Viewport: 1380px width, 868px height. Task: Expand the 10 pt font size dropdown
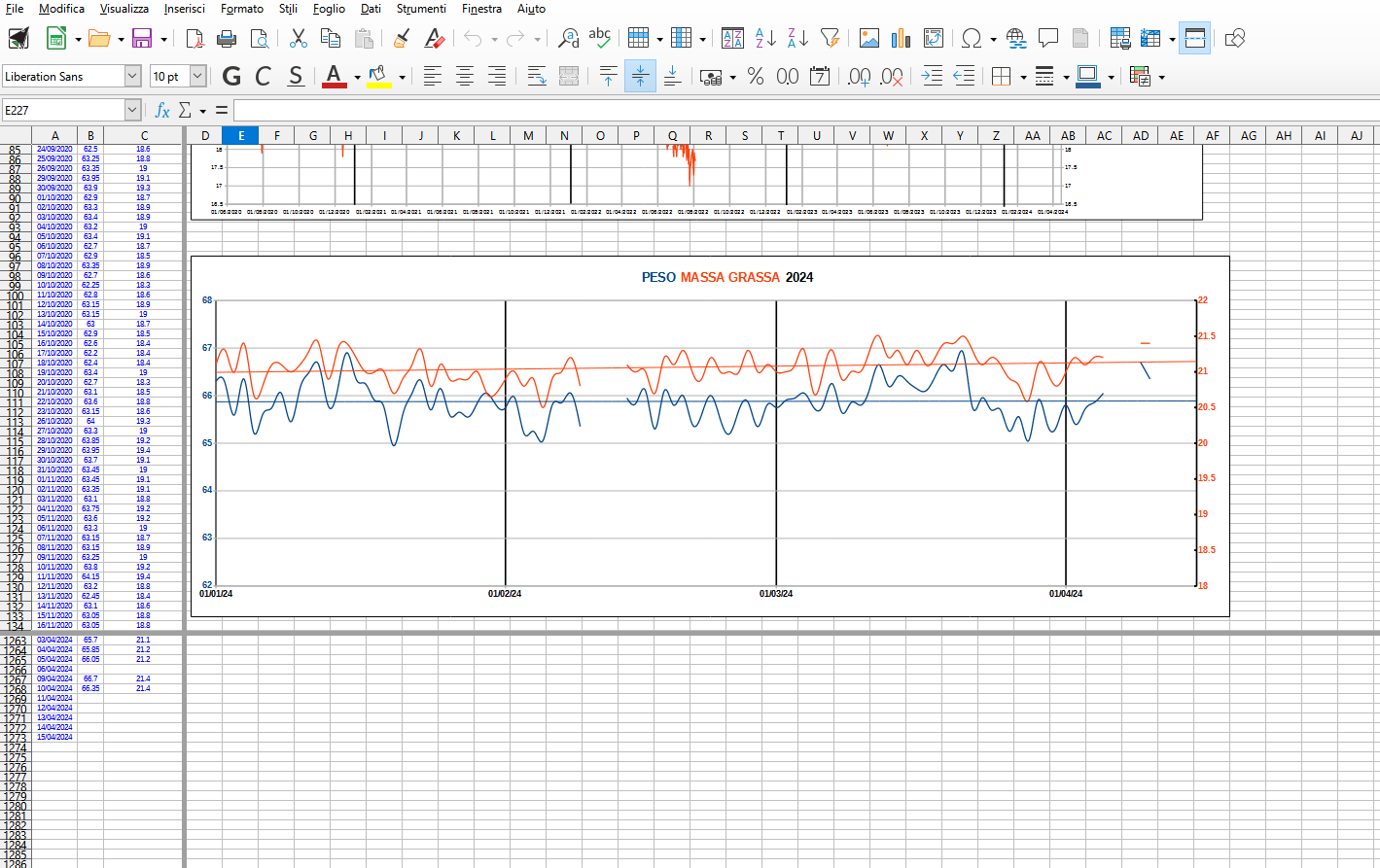pyautogui.click(x=197, y=77)
